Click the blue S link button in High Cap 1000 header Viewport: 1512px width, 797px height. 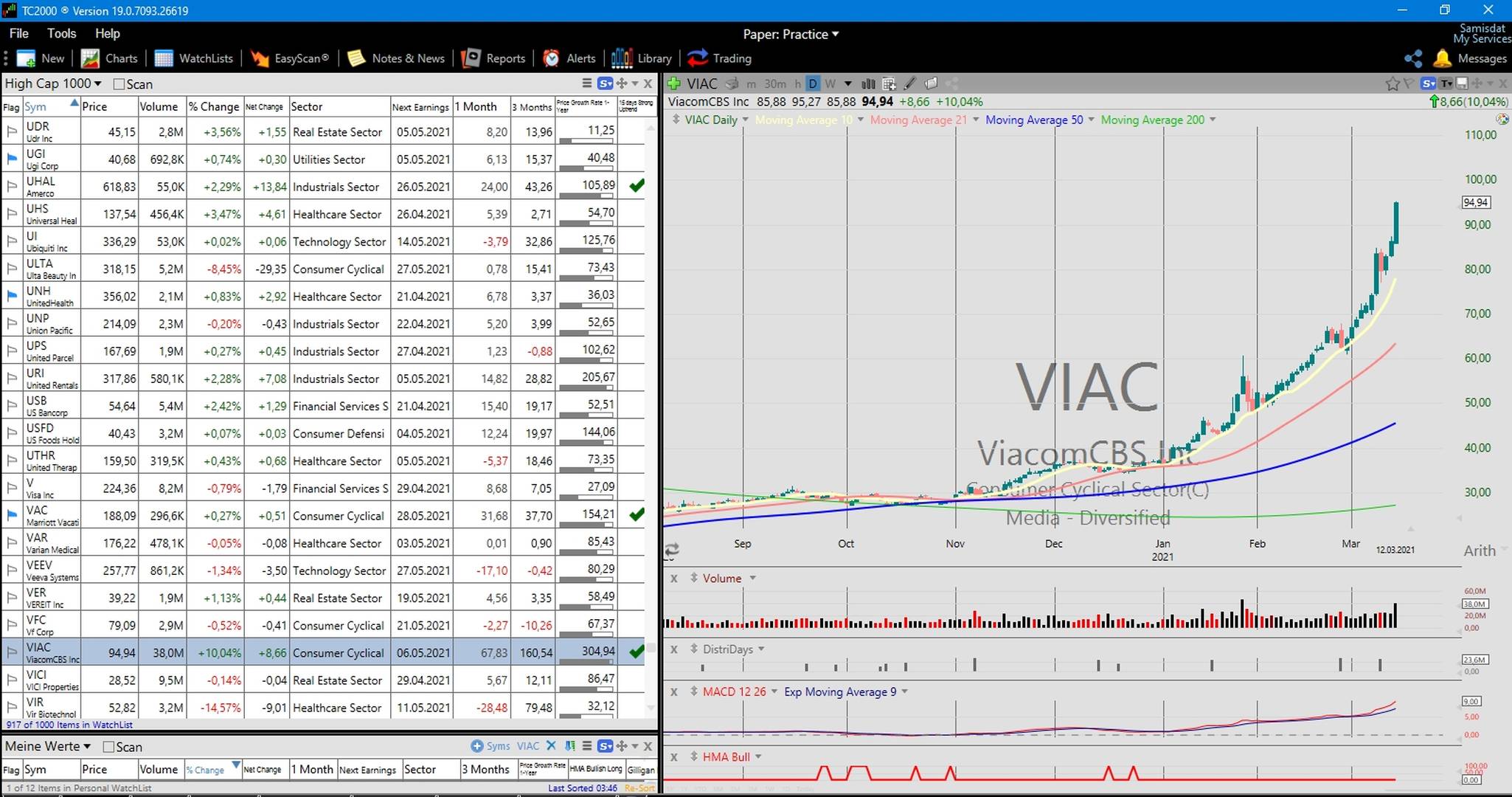pos(605,83)
